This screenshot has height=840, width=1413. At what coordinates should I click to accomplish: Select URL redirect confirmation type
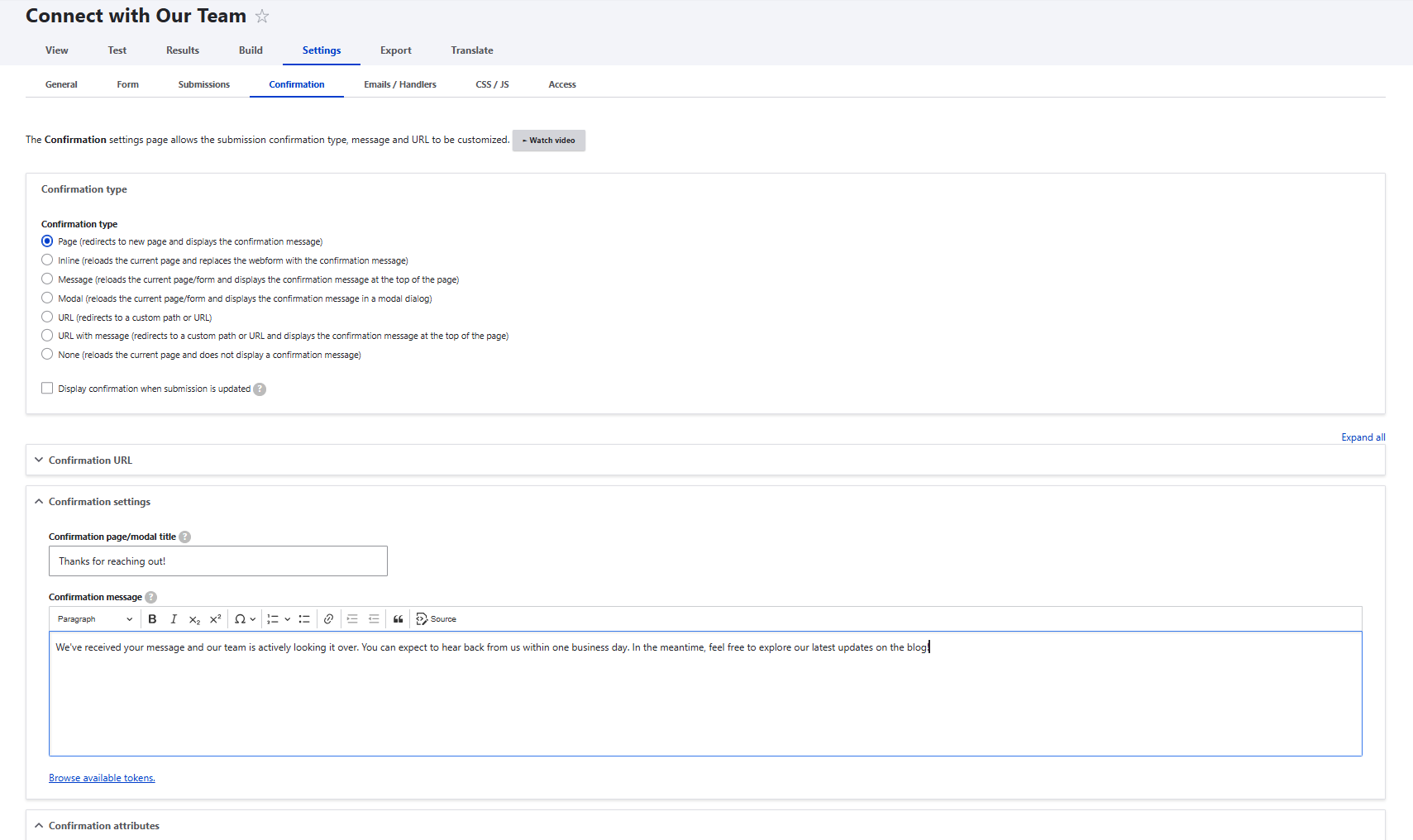(x=47, y=317)
